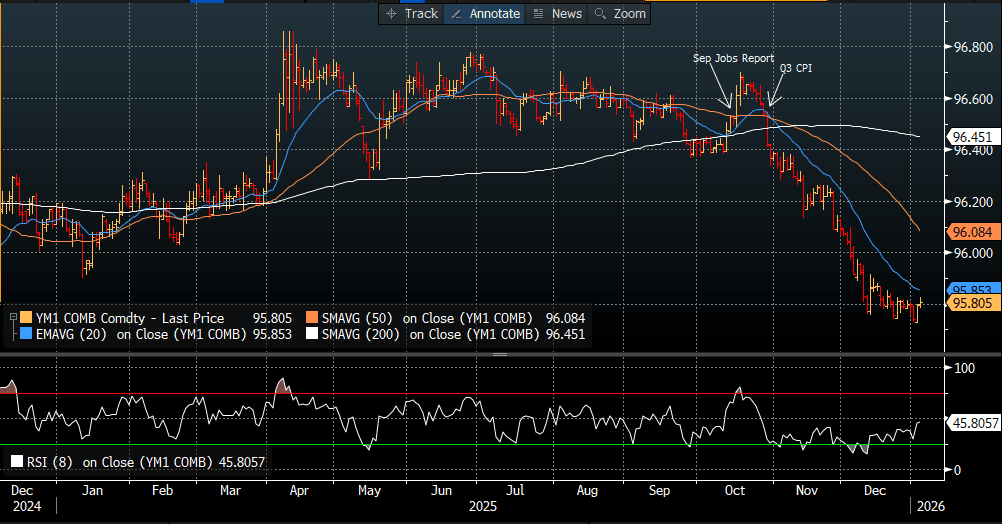Select the Q3 CPI annotation label
Screen dimensions: 1002x524
(796, 68)
